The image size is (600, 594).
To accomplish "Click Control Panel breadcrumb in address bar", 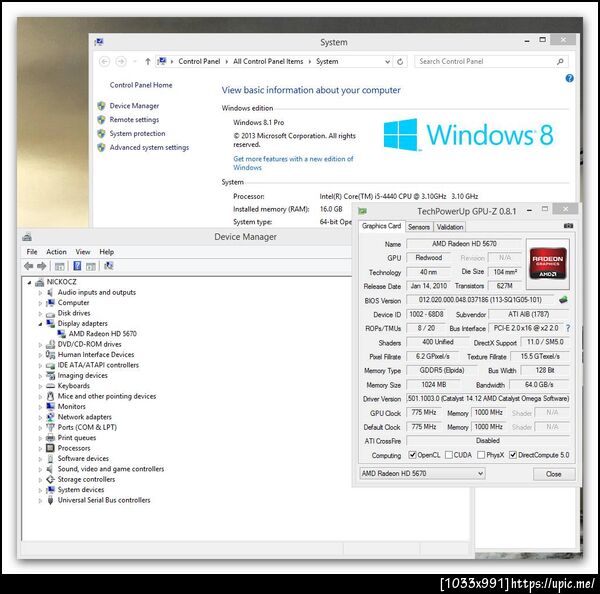I will (x=199, y=61).
